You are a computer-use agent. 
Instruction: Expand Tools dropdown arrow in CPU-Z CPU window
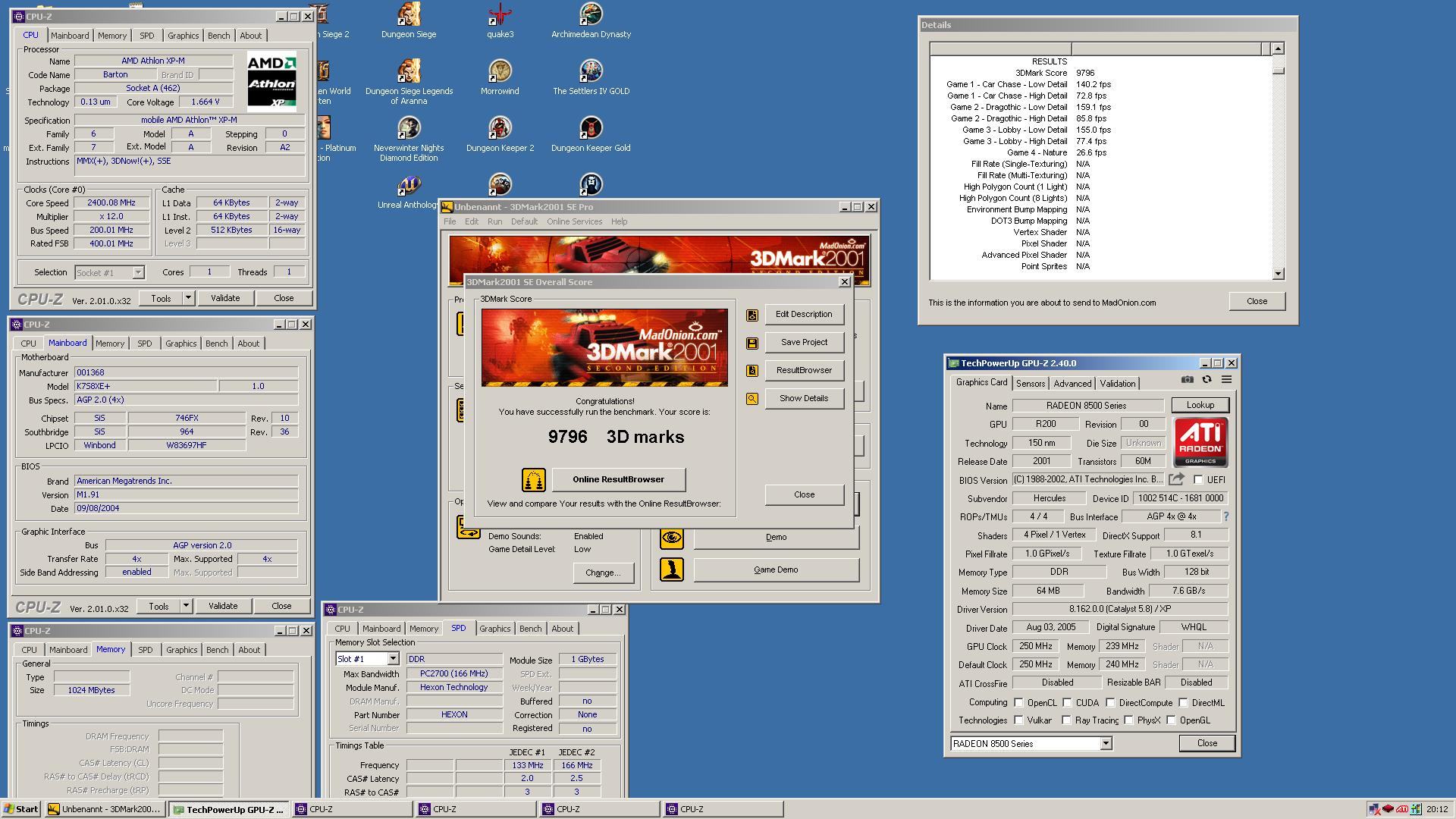pyautogui.click(x=188, y=298)
